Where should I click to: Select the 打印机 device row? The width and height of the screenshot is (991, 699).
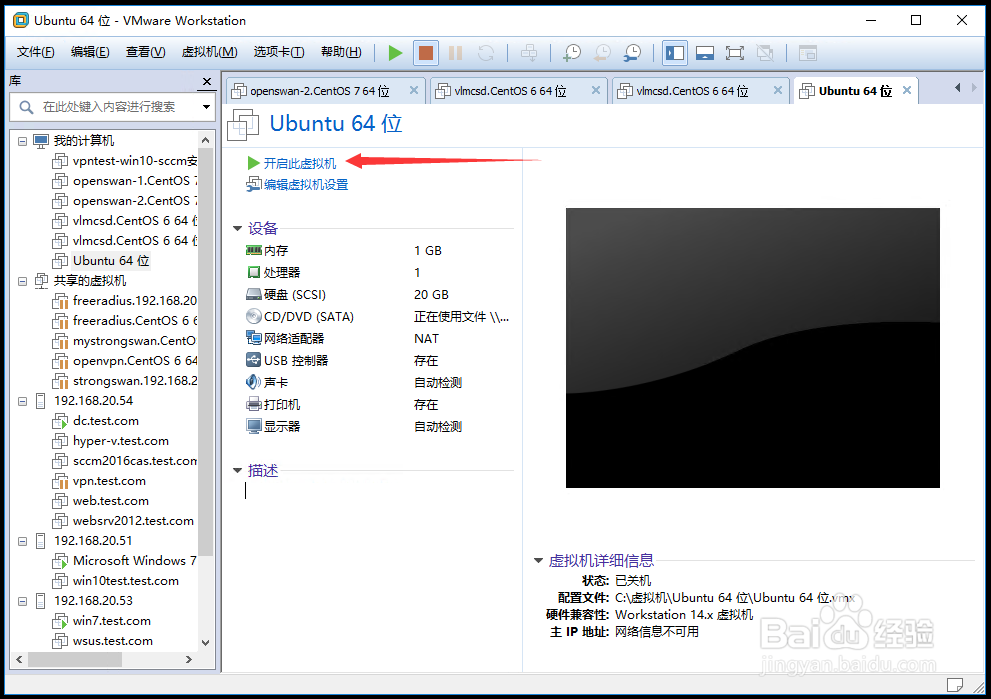[x=377, y=404]
